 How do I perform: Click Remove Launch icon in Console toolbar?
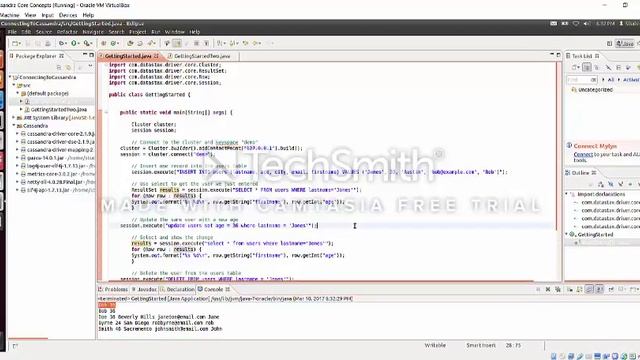point(548,289)
